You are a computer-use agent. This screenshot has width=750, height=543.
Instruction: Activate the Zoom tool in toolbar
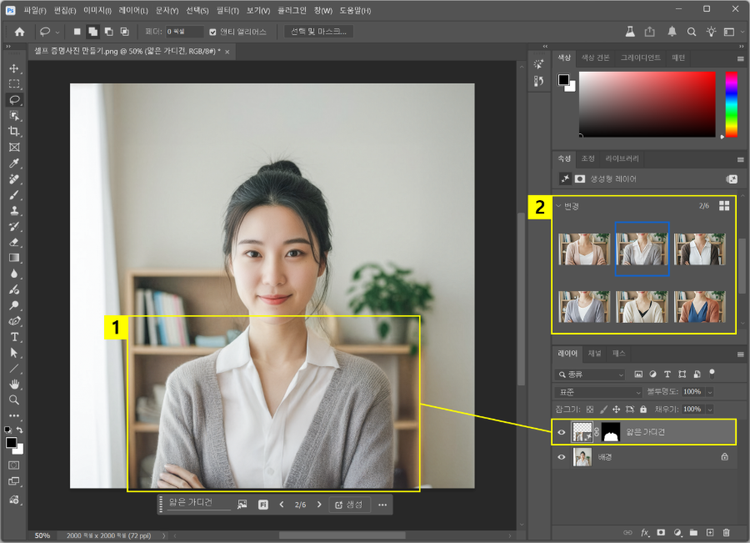[14, 399]
